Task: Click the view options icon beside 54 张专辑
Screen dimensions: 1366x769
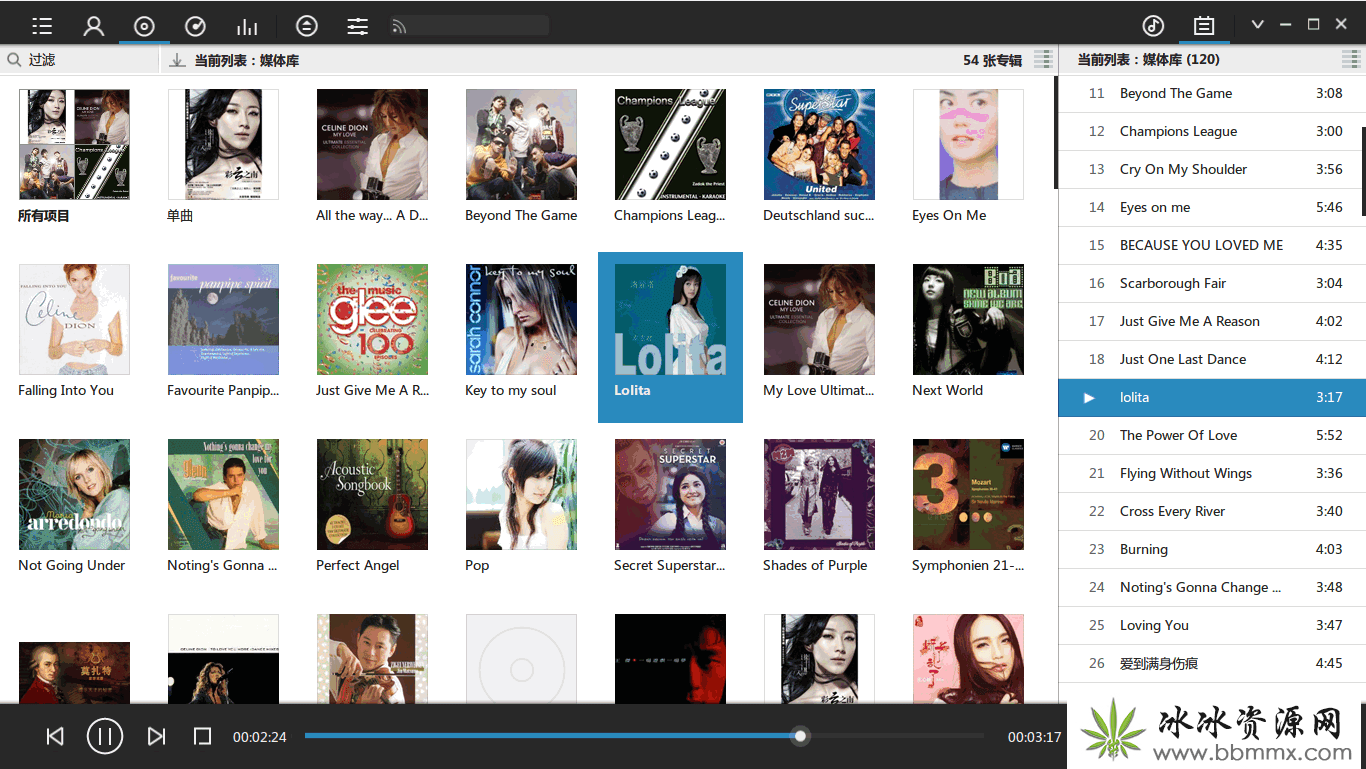Action: tap(1043, 60)
